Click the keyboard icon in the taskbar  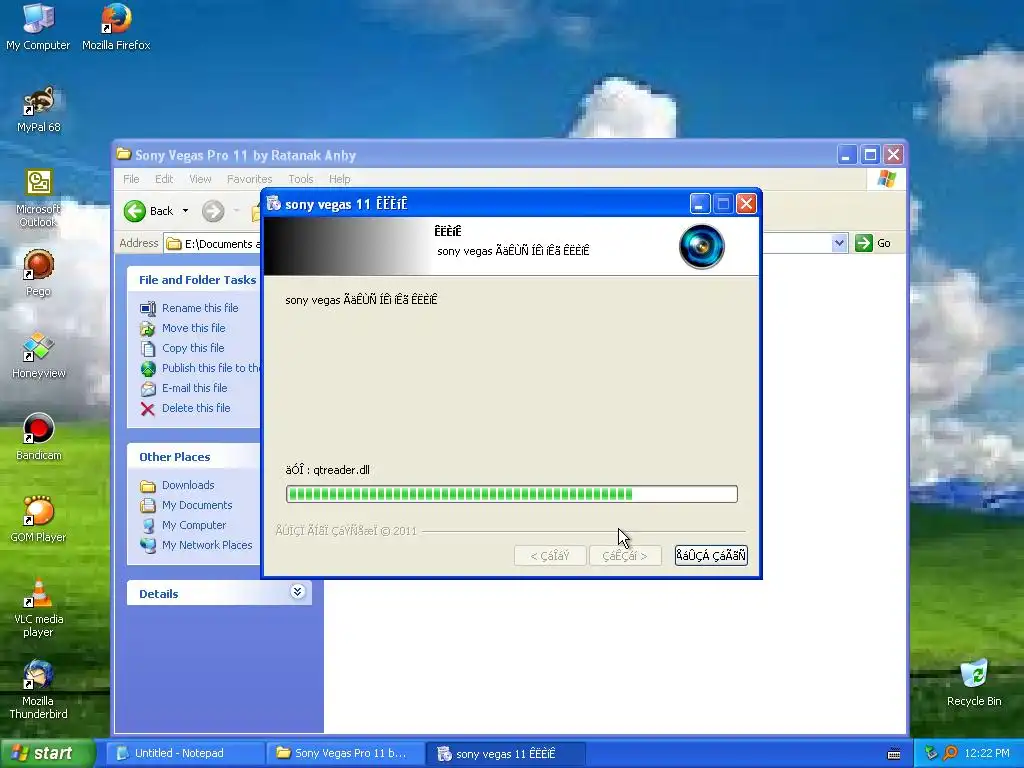coord(893,754)
